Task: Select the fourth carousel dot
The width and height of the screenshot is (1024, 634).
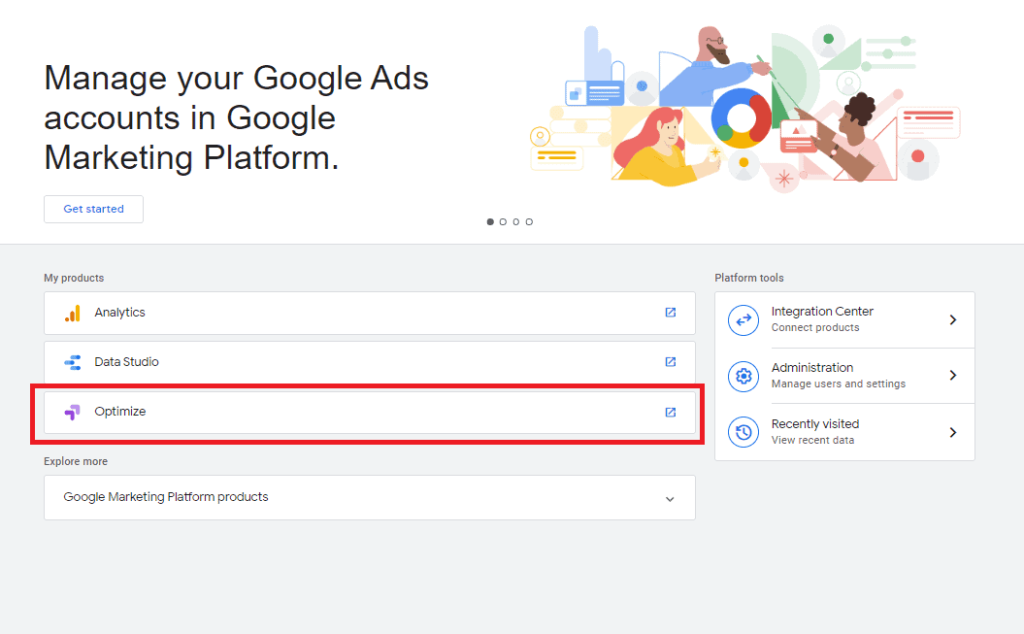Action: click(529, 222)
